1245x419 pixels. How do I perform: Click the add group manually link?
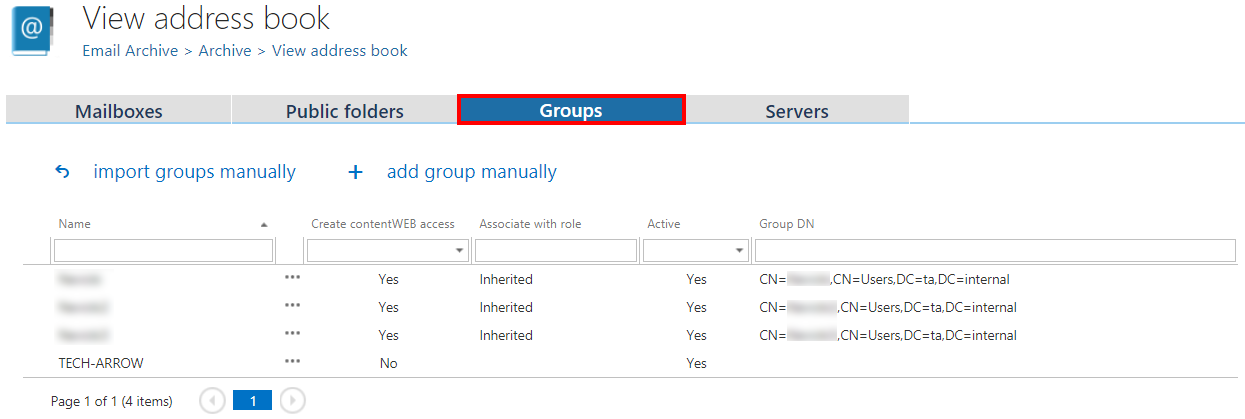tap(471, 172)
